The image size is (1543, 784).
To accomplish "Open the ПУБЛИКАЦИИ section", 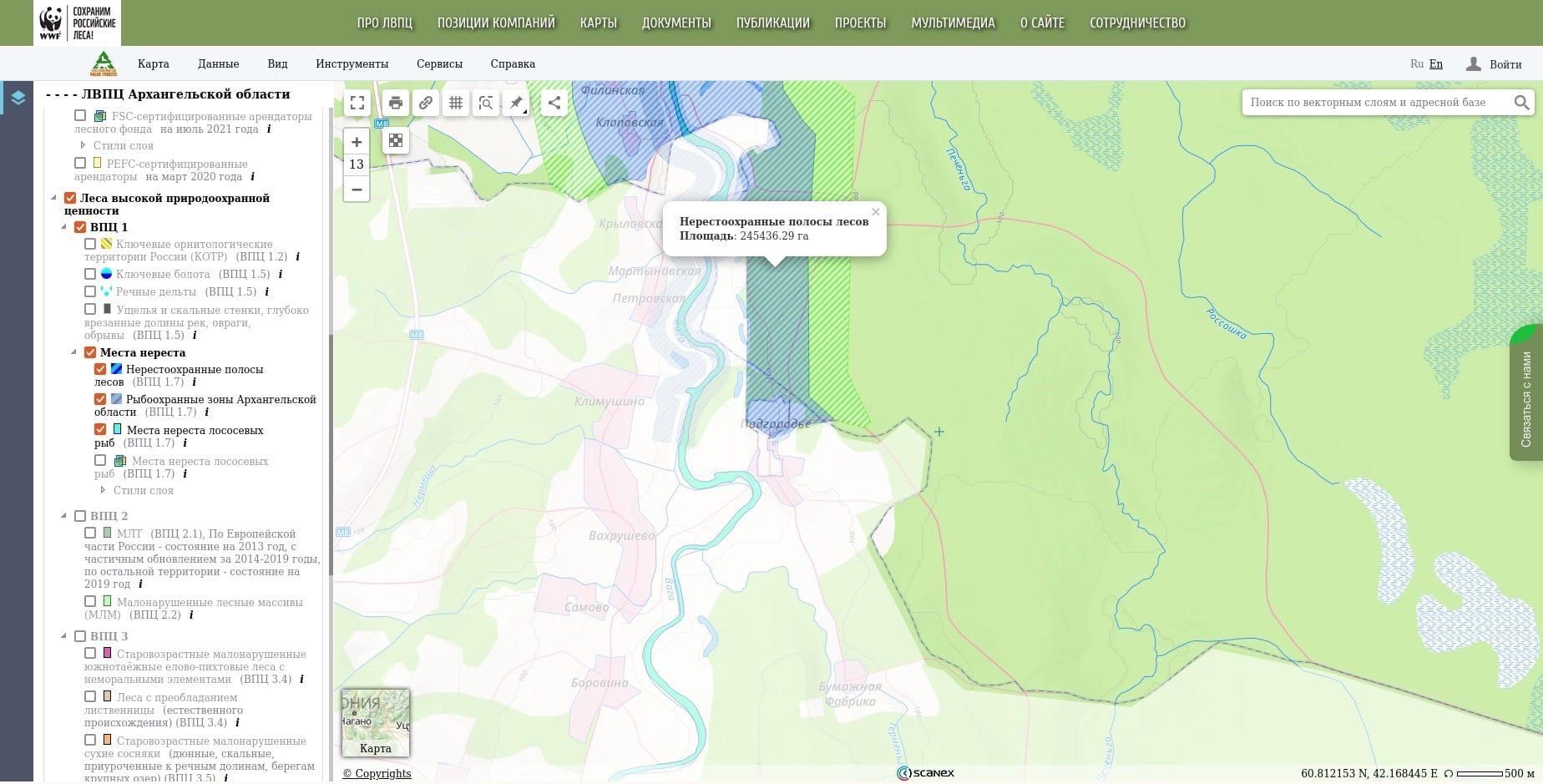I will 773,23.
